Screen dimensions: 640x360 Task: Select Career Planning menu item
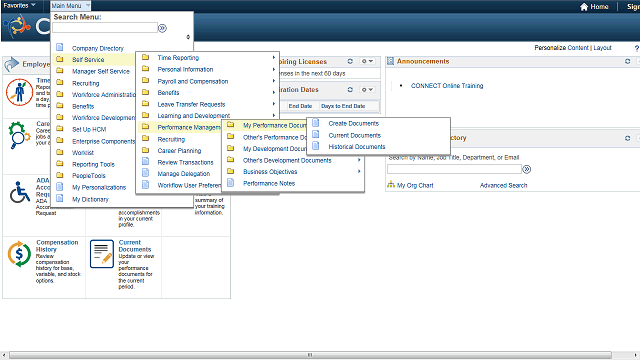coord(179,151)
